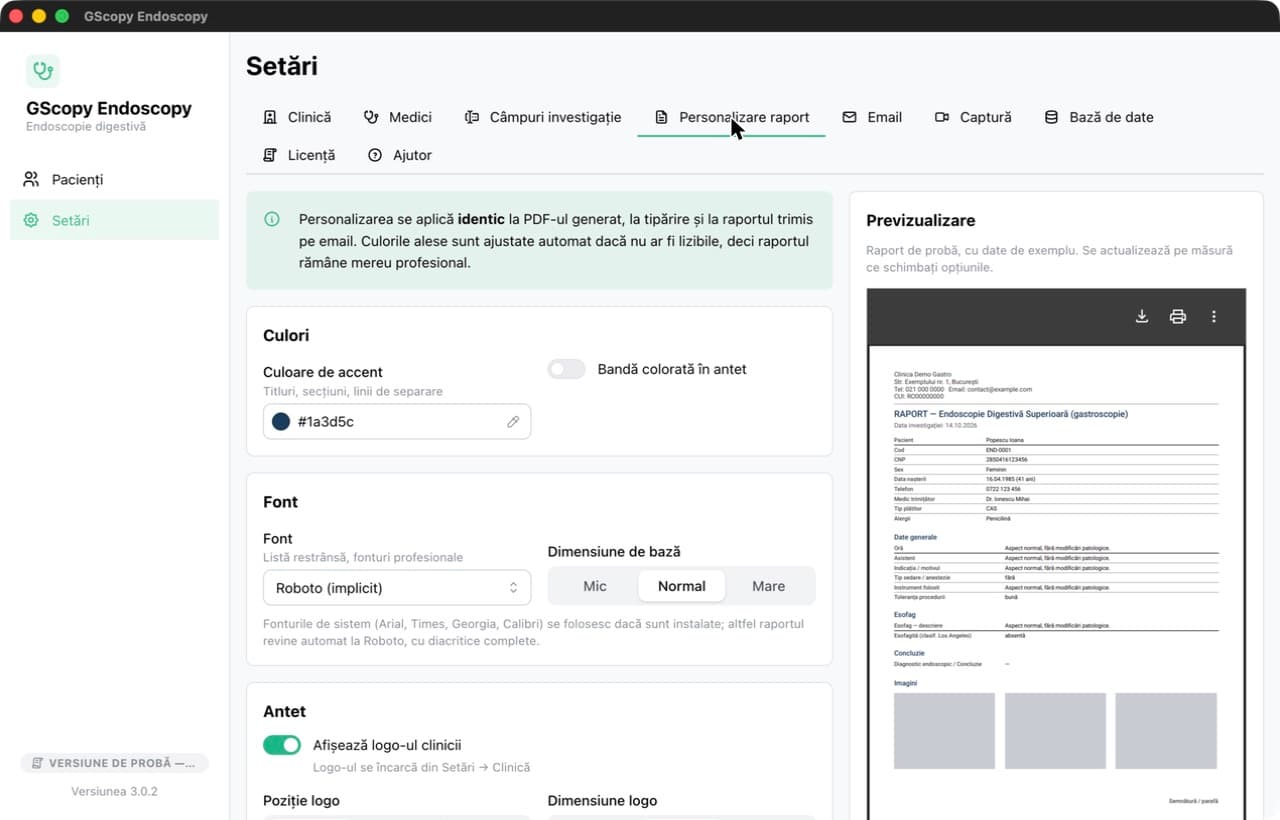Screen dimensions: 1280x820
Task: Open the Email settings tab
Action: click(872, 117)
